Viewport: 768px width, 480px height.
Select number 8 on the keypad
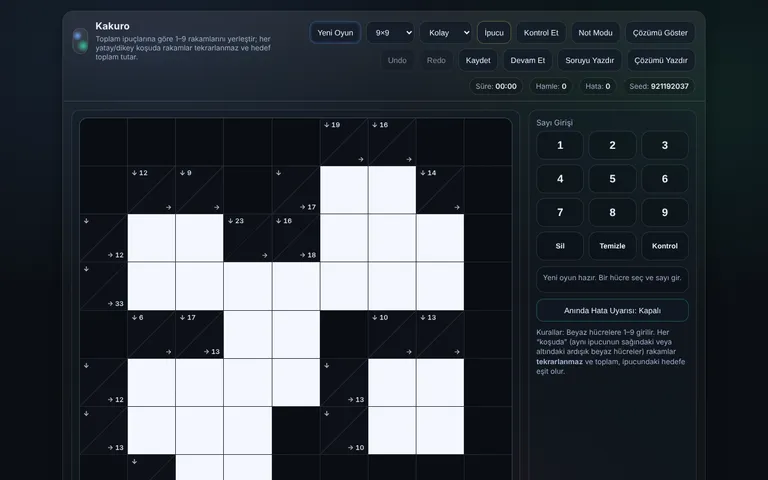612,212
